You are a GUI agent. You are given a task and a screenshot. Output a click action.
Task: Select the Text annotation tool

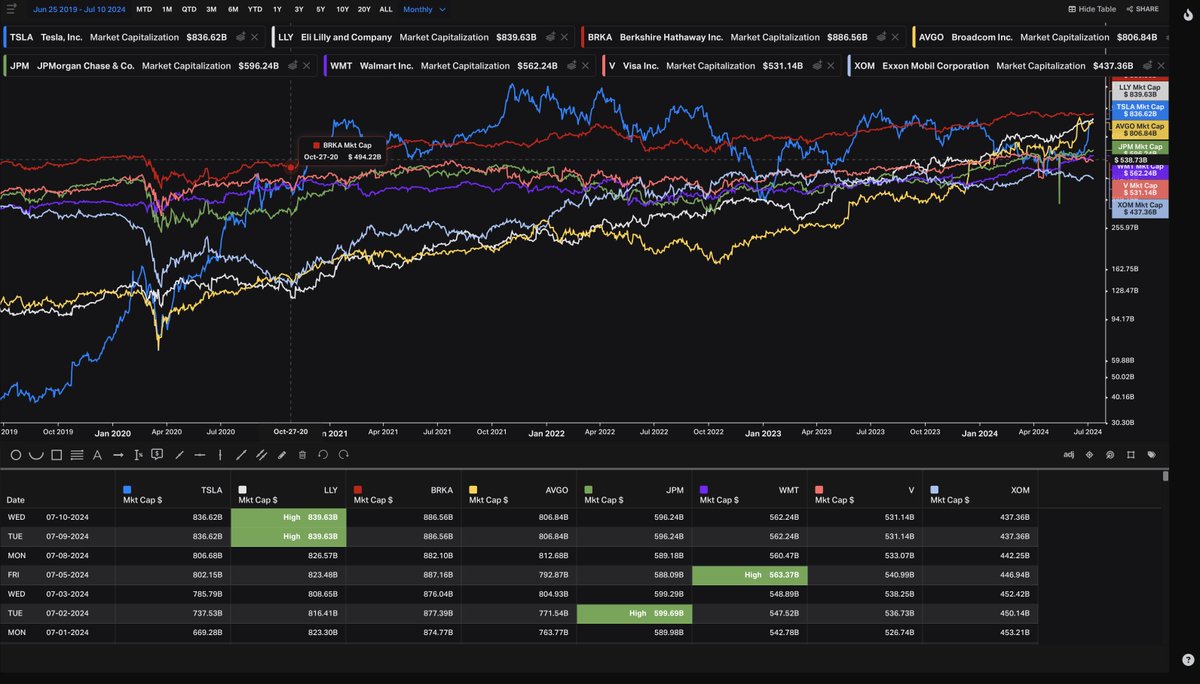pyautogui.click(x=97, y=455)
